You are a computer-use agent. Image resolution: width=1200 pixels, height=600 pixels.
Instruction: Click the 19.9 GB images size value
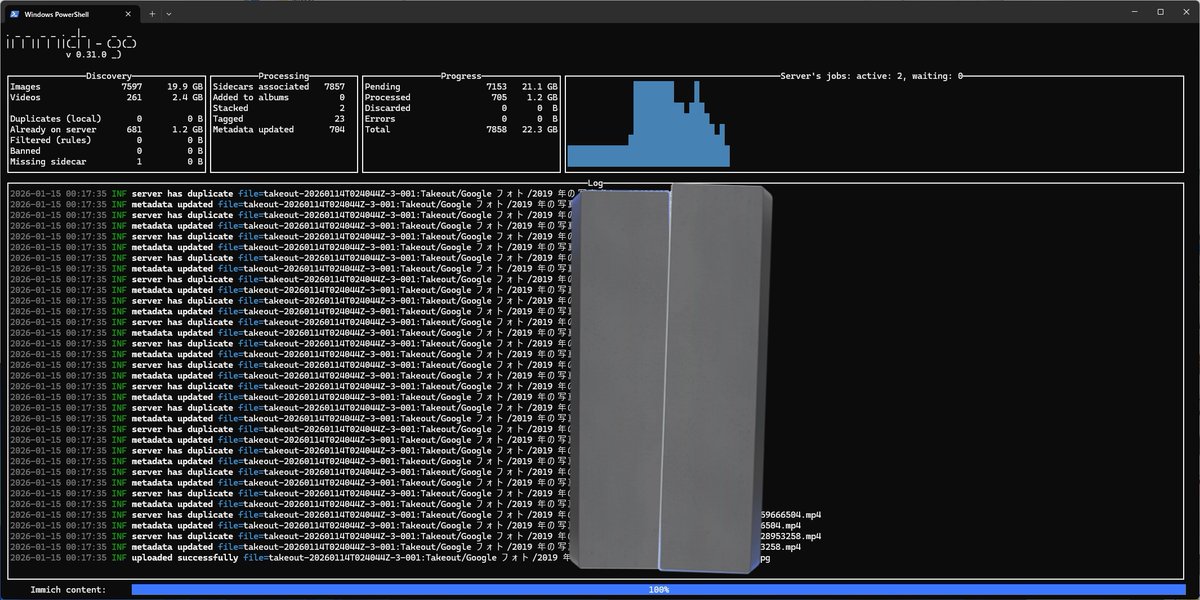186,87
